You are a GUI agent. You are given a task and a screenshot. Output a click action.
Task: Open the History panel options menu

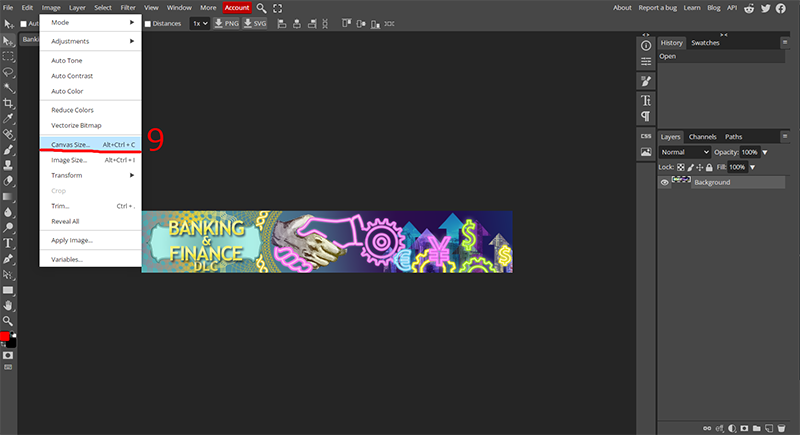(x=785, y=43)
